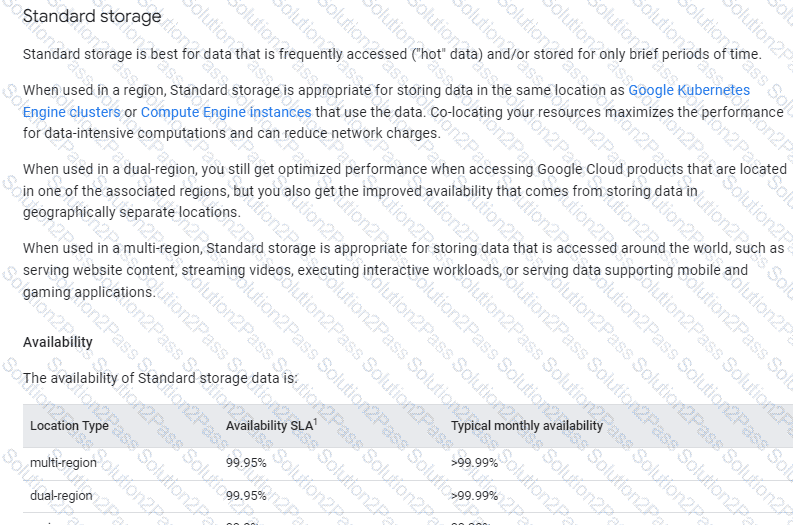The height and width of the screenshot is (525, 793).
Task: Click the sentence 'The availability of Standard storage data is:'
Action: (x=160, y=378)
